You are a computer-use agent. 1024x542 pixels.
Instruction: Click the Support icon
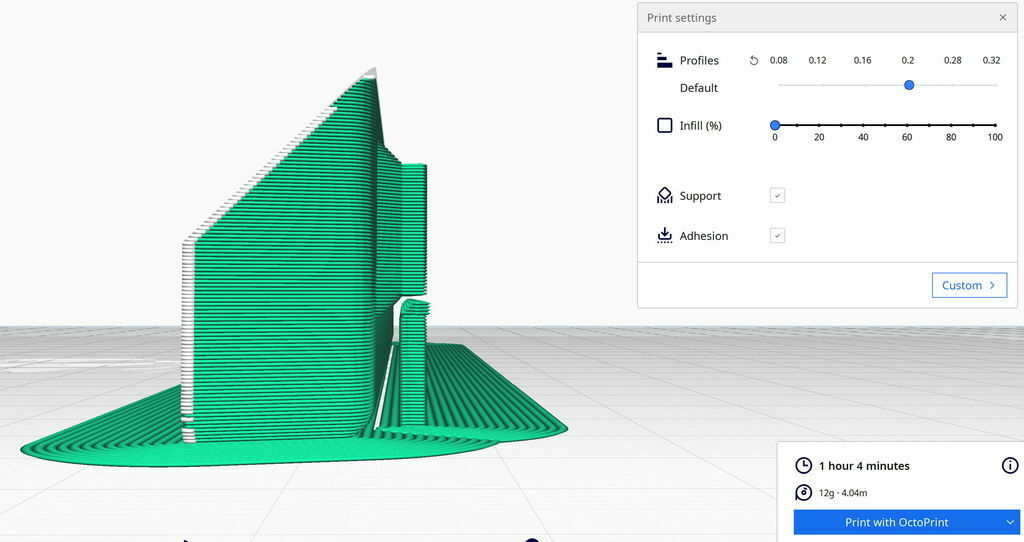tap(664, 195)
